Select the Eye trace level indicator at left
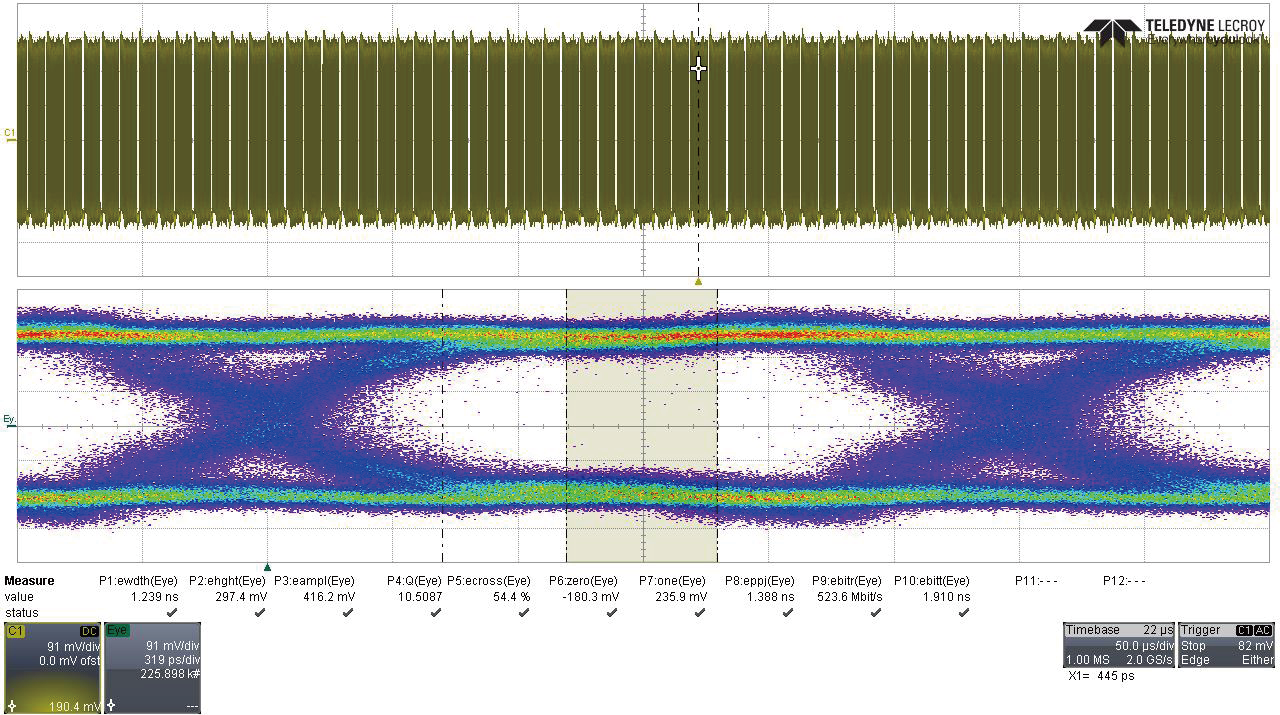This screenshot has height=715, width=1280. [10, 422]
